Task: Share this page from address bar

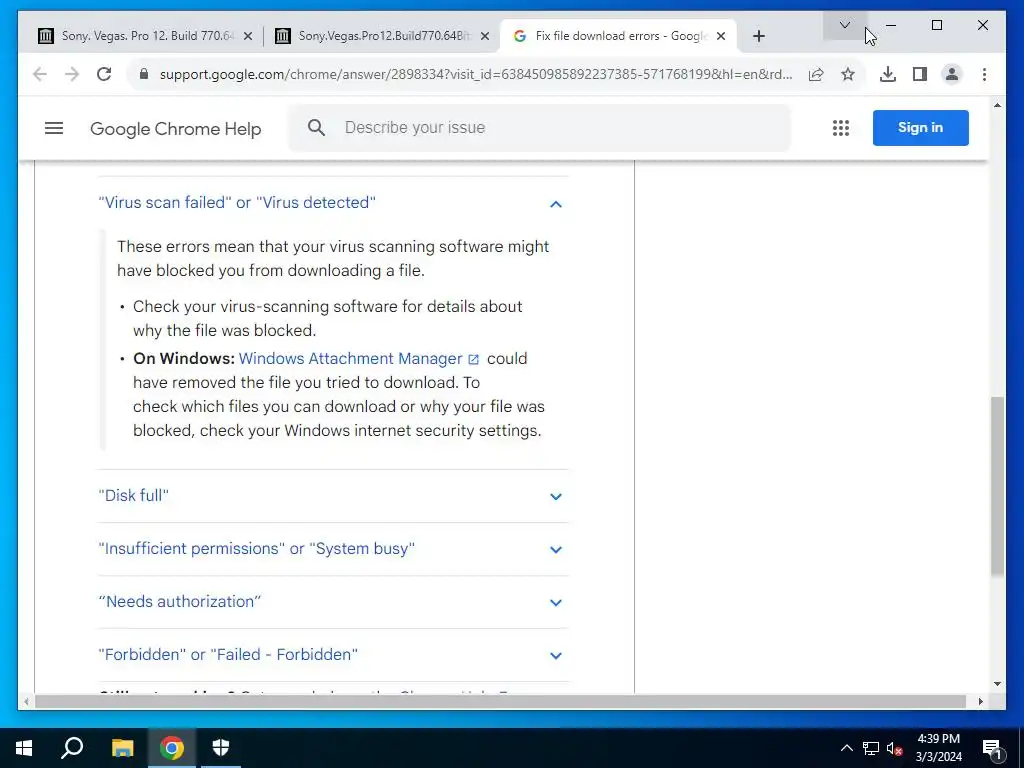Action: pos(816,74)
